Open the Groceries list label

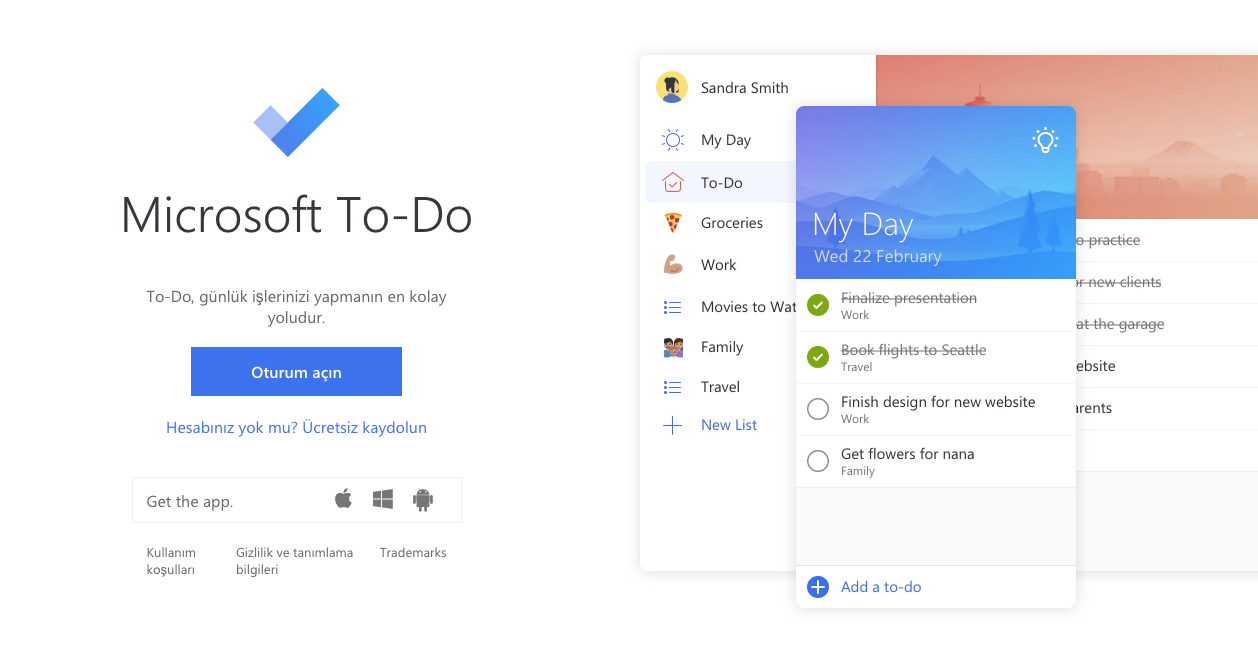coord(732,223)
